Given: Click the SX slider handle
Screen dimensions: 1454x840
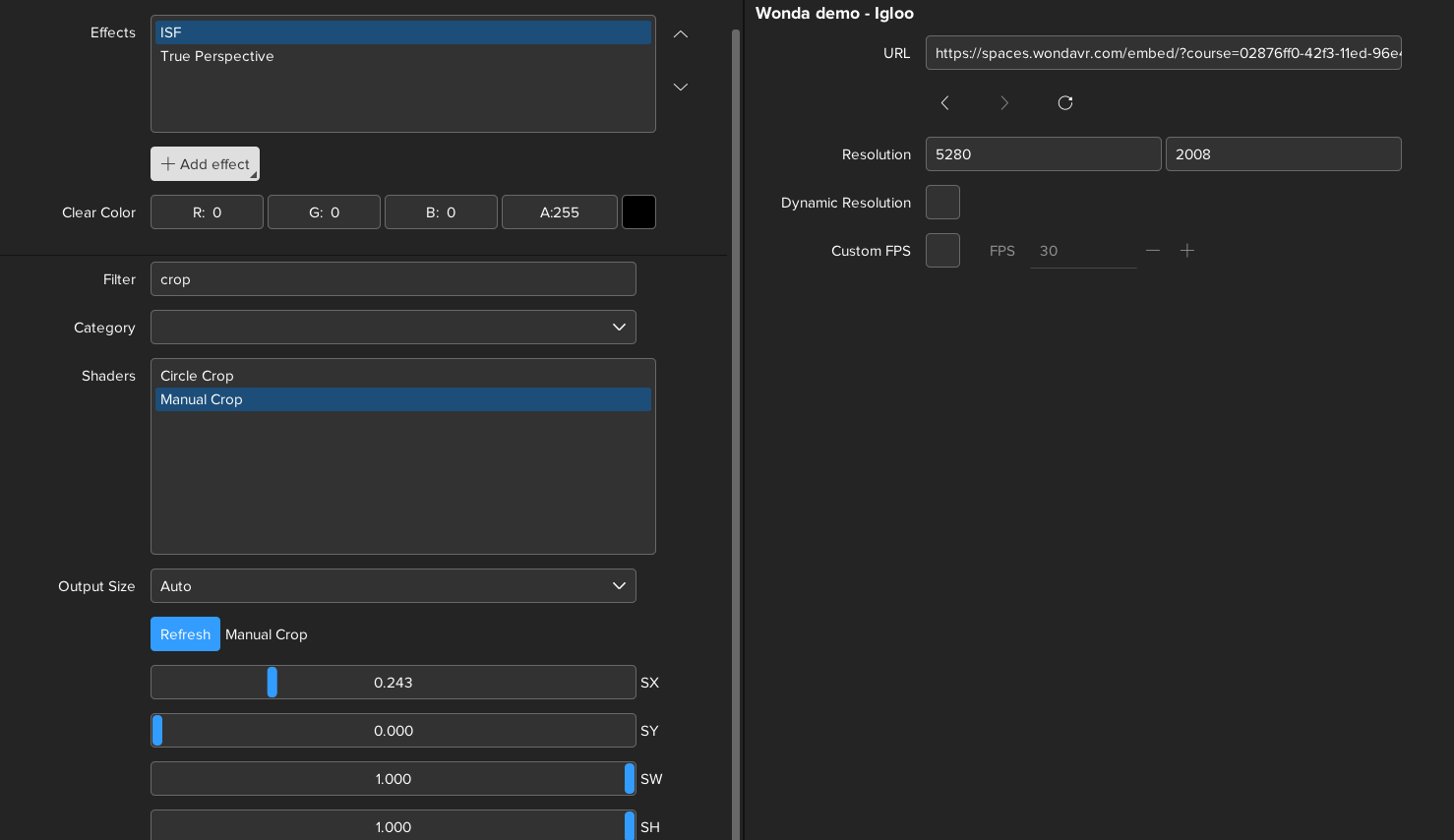Looking at the screenshot, I should click(x=273, y=683).
